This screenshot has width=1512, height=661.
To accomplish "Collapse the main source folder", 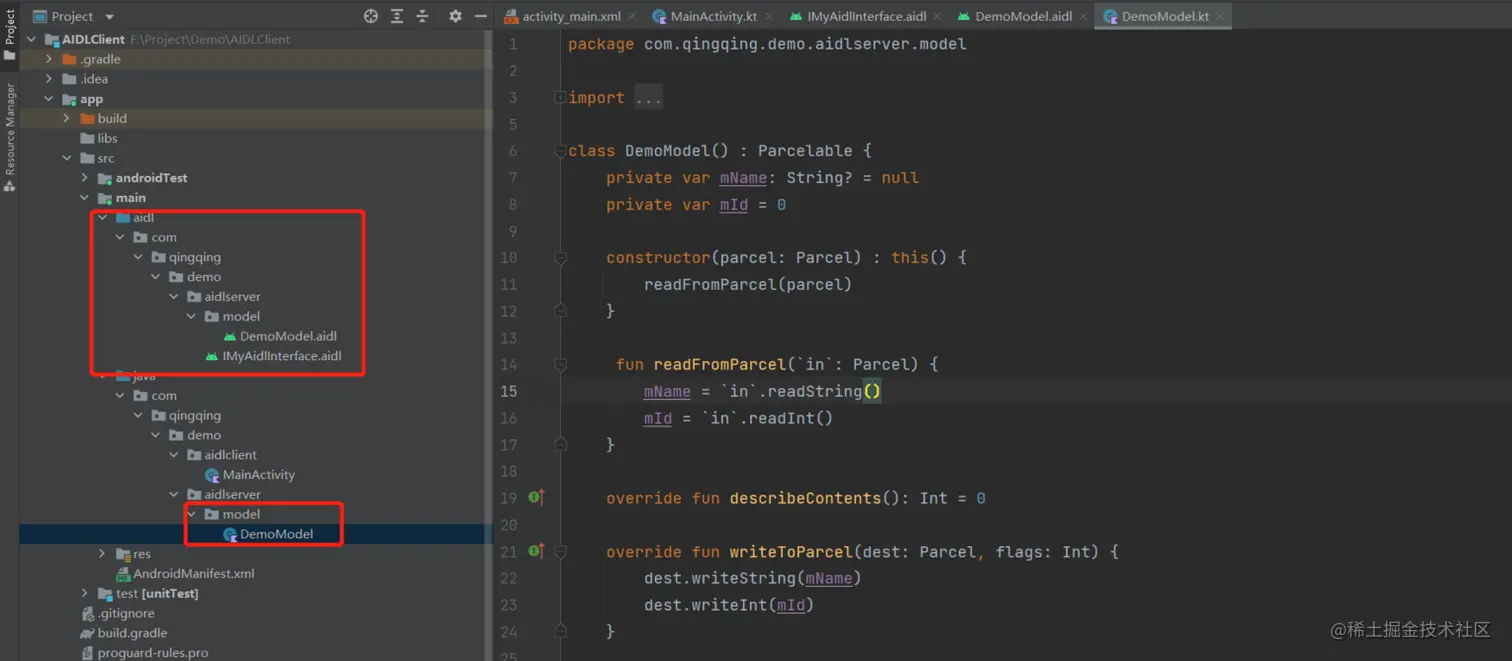I will [x=85, y=198].
